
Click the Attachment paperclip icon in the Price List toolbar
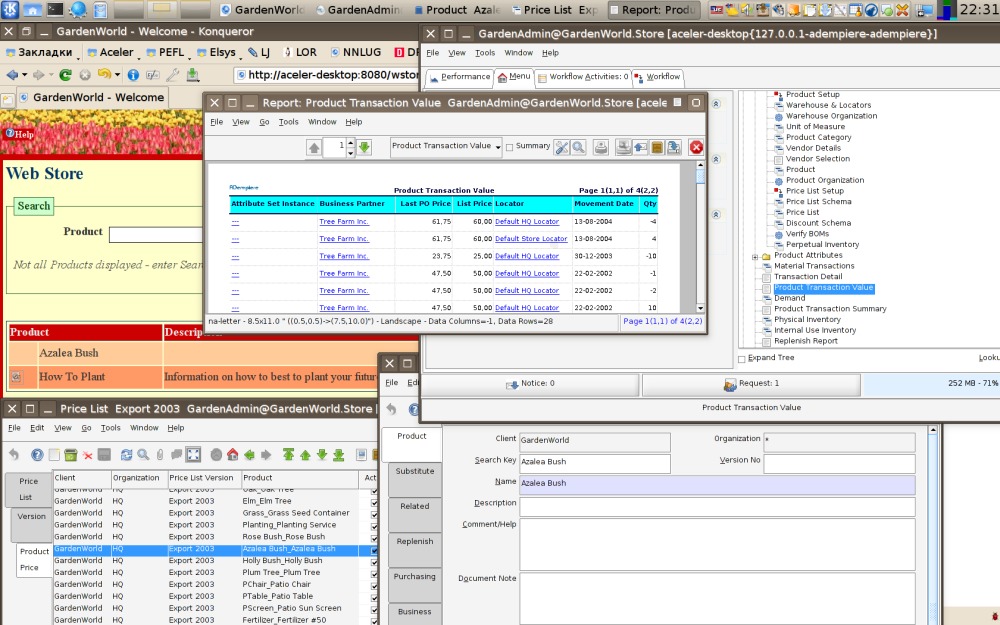pyautogui.click(x=159, y=455)
